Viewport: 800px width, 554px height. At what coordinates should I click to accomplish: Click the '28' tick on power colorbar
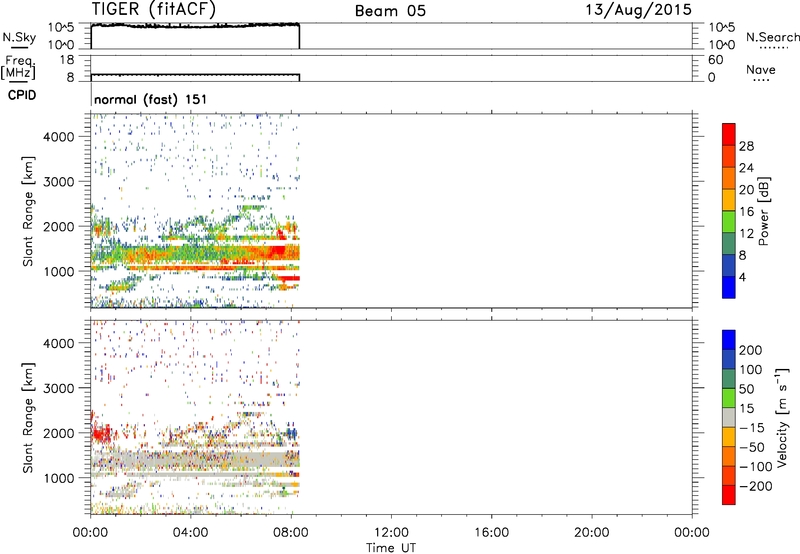point(746,146)
